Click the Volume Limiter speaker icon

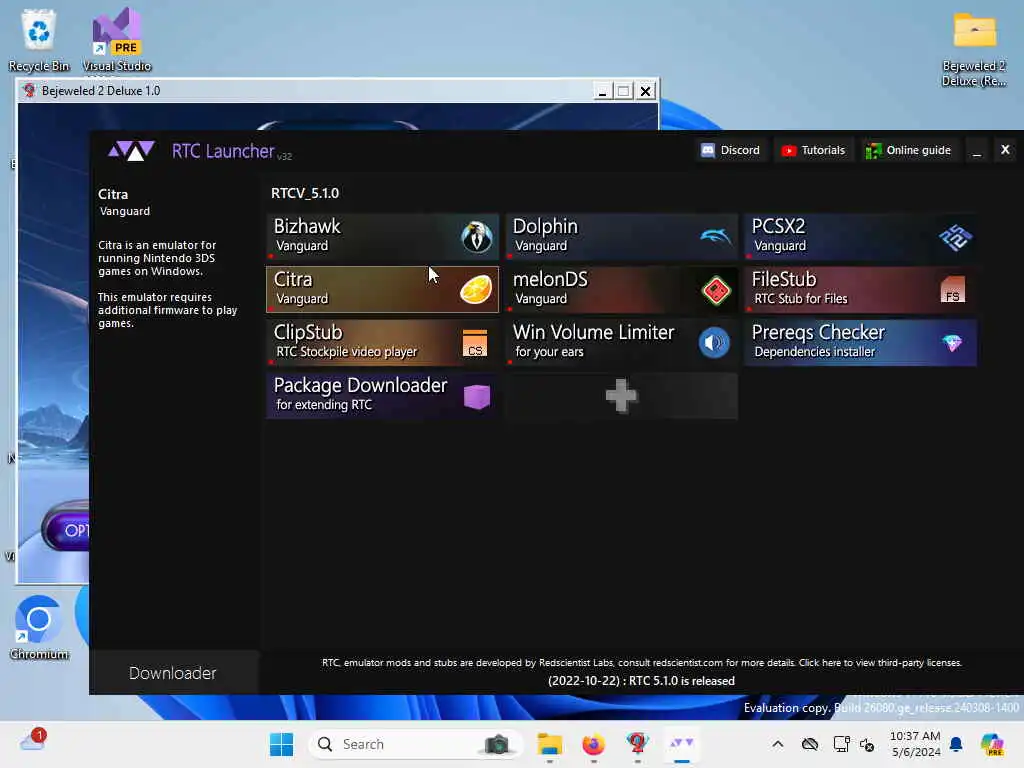pos(714,343)
